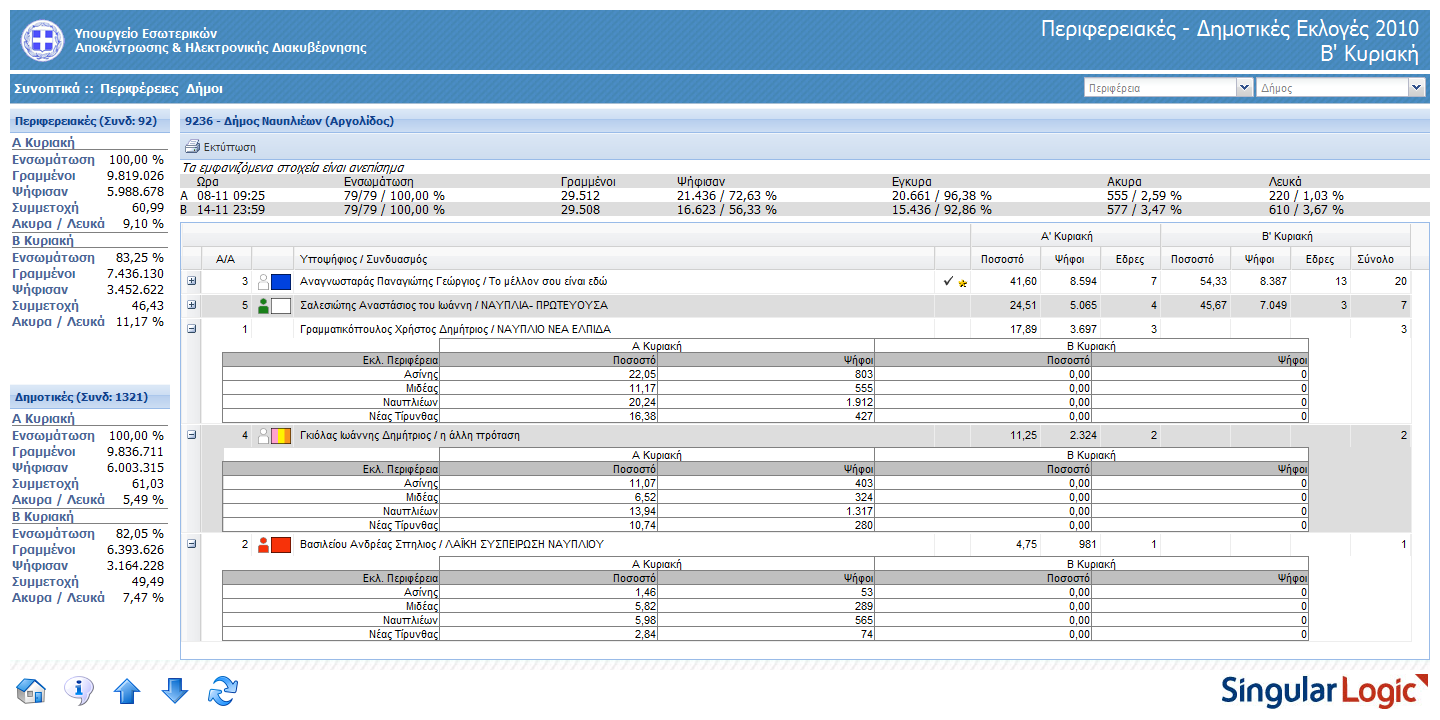Click the Συνοπτικά link in navigation bar
Screen dimensions: 1440x720
click(x=46, y=88)
